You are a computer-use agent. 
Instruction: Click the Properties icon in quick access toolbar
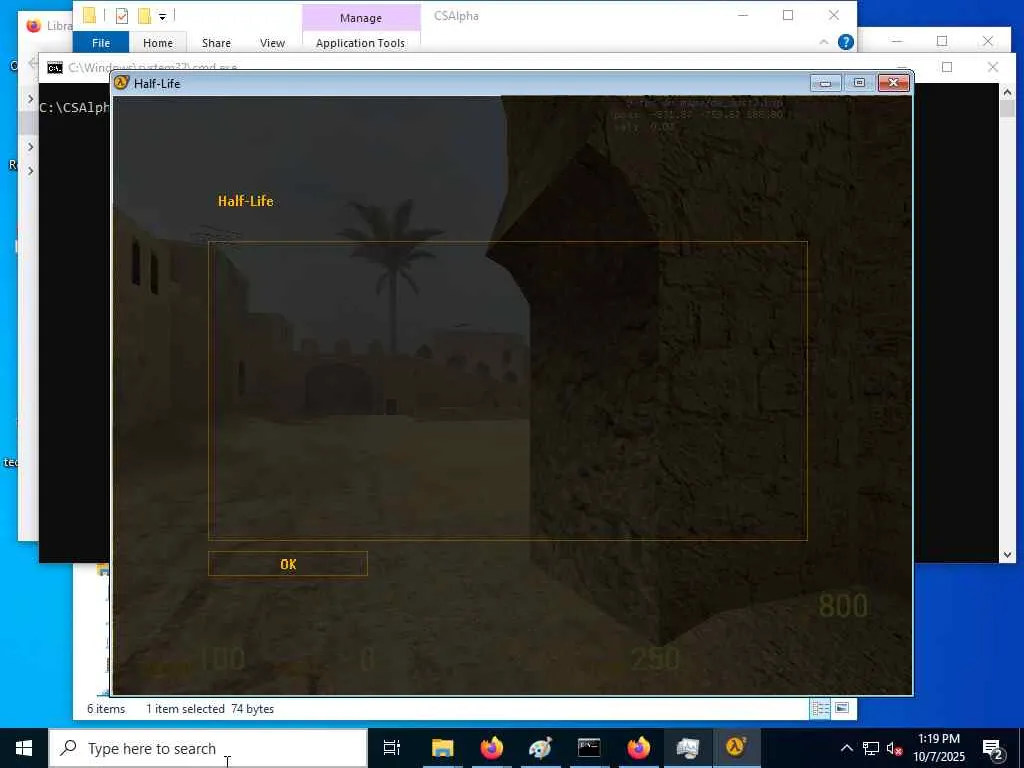tap(121, 16)
